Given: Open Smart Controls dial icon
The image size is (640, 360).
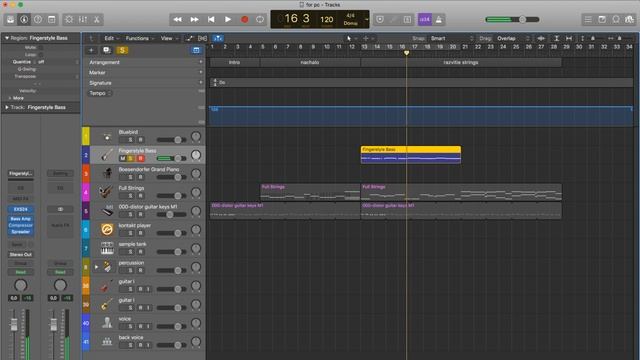Looking at the screenshot, I should point(69,19).
